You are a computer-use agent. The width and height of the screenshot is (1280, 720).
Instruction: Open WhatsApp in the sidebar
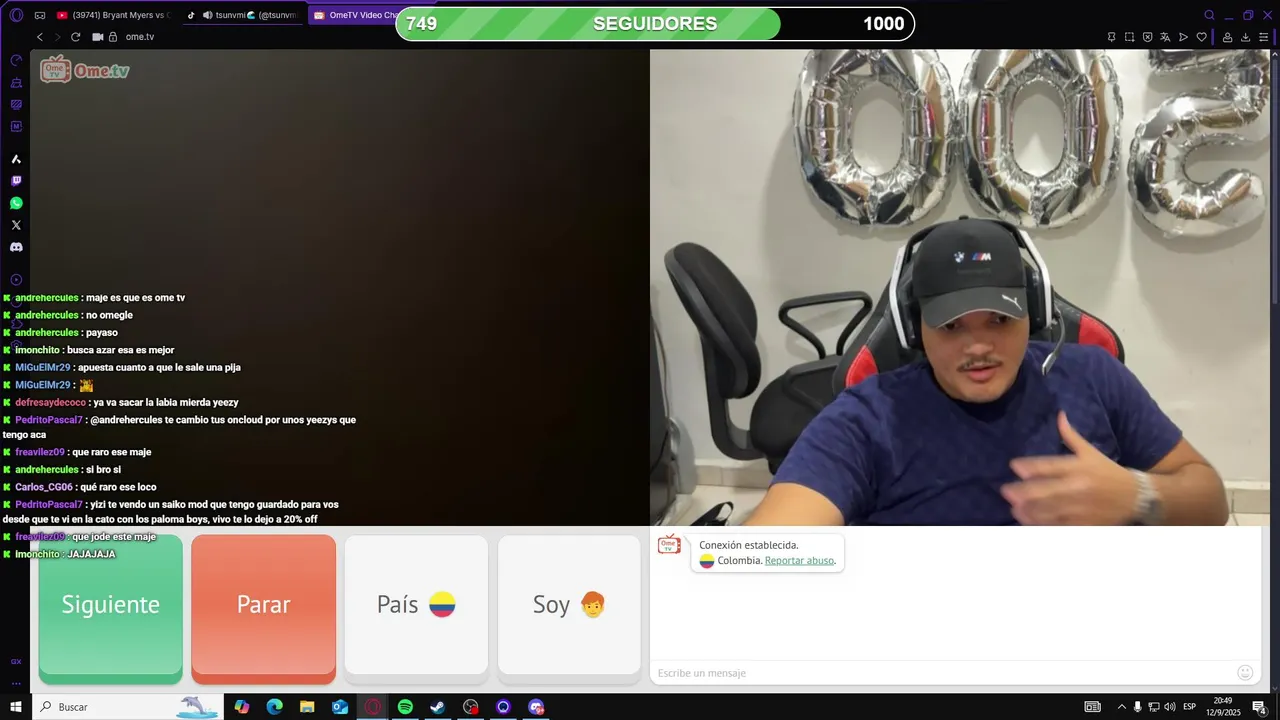tap(16, 203)
